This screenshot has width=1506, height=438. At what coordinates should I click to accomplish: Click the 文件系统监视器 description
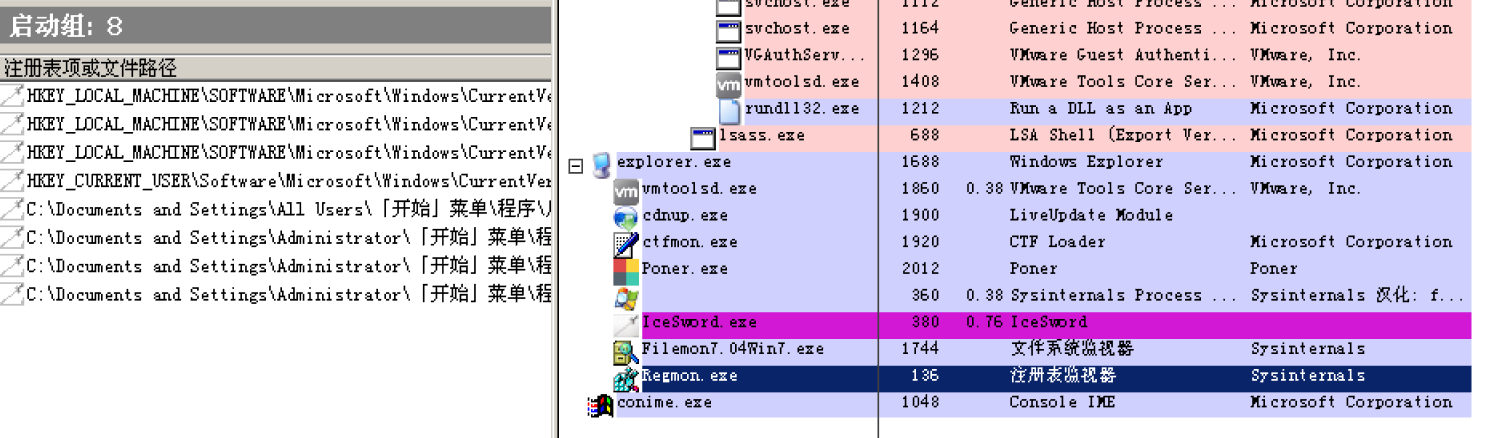(1073, 349)
